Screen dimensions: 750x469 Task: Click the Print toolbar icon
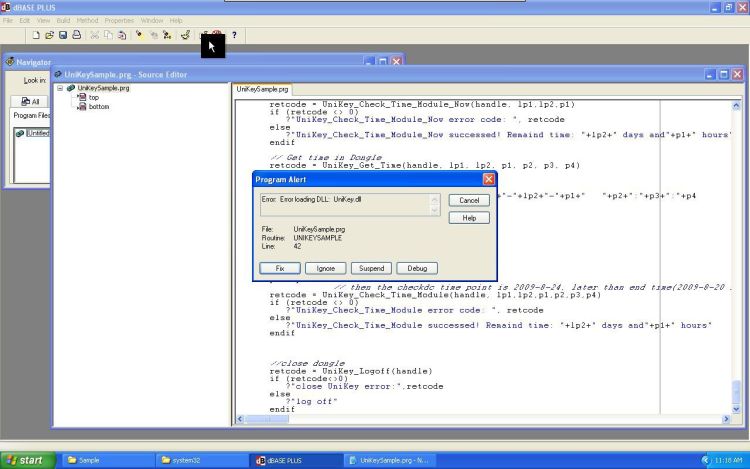click(77, 35)
